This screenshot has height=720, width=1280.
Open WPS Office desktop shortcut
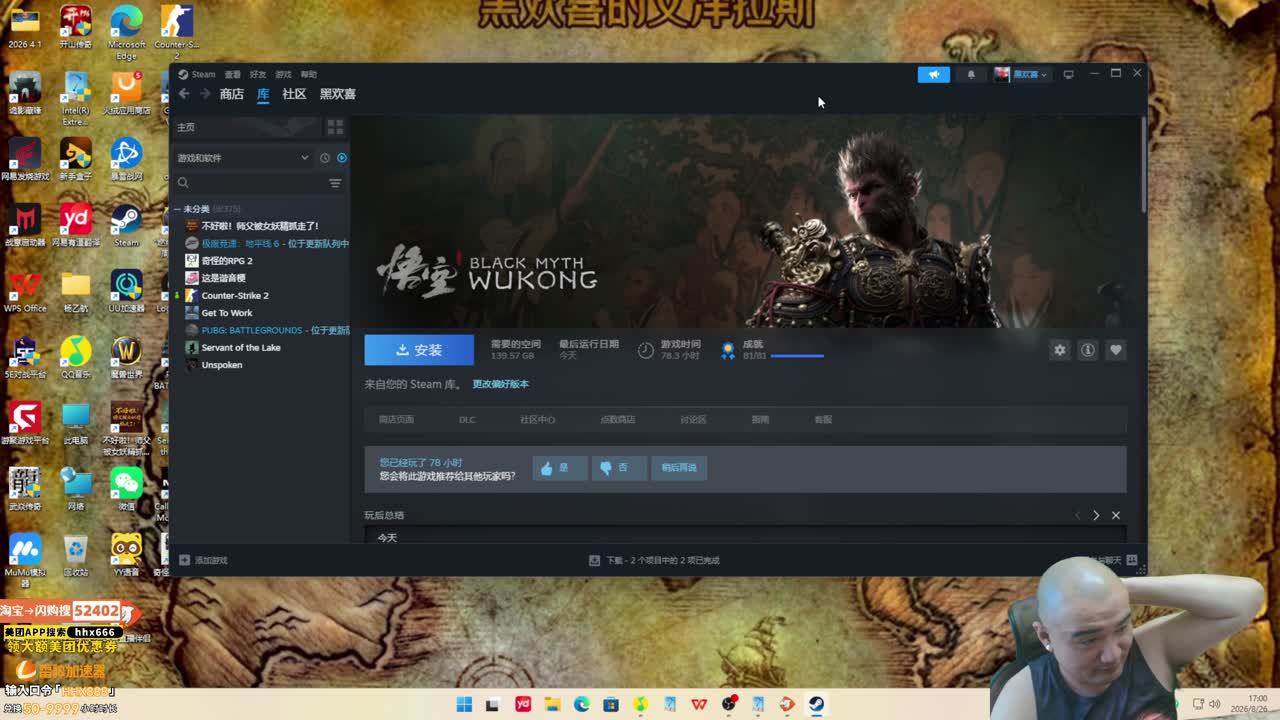pyautogui.click(x=25, y=291)
